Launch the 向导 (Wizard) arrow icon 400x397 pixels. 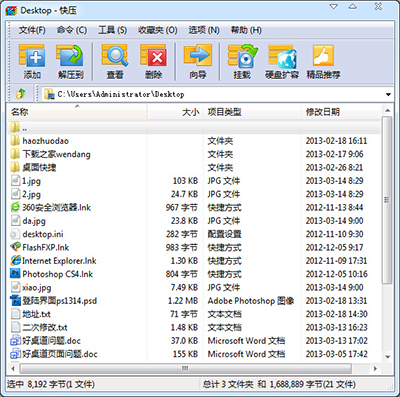point(198,56)
